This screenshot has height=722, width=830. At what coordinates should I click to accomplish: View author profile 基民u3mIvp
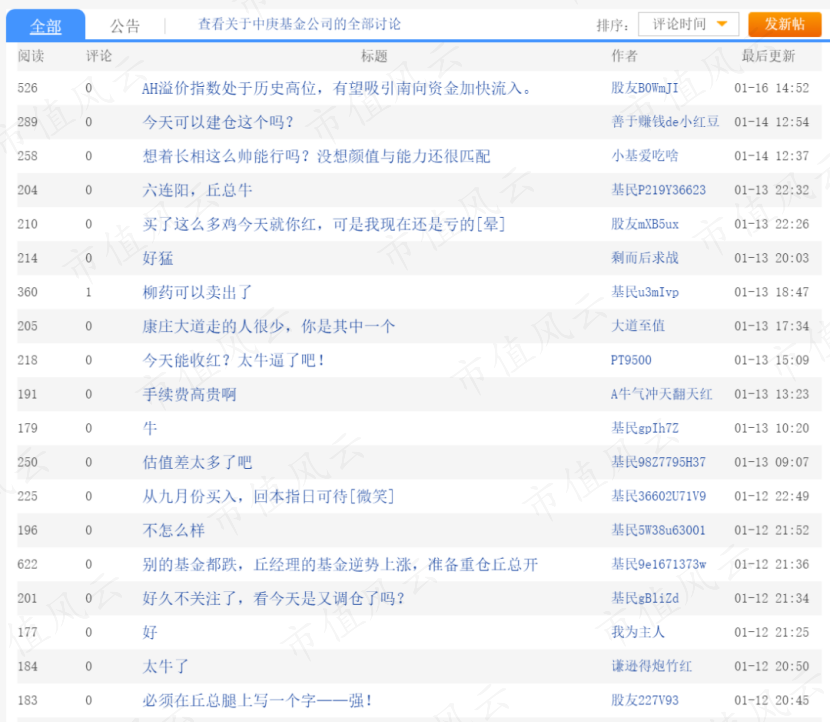pos(645,292)
